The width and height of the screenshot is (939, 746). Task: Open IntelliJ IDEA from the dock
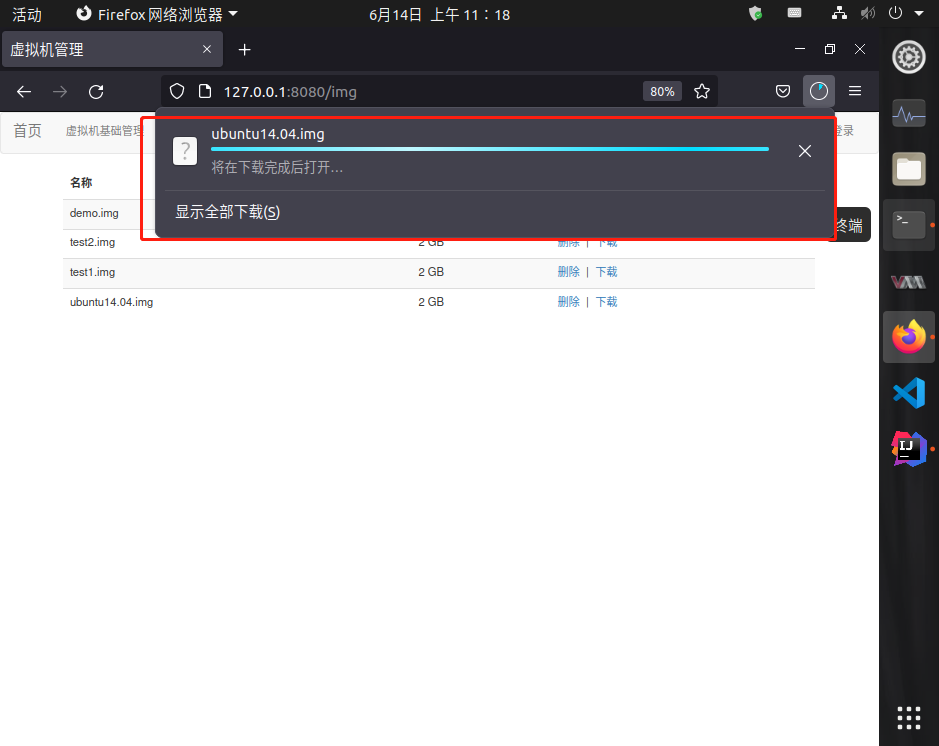point(909,448)
